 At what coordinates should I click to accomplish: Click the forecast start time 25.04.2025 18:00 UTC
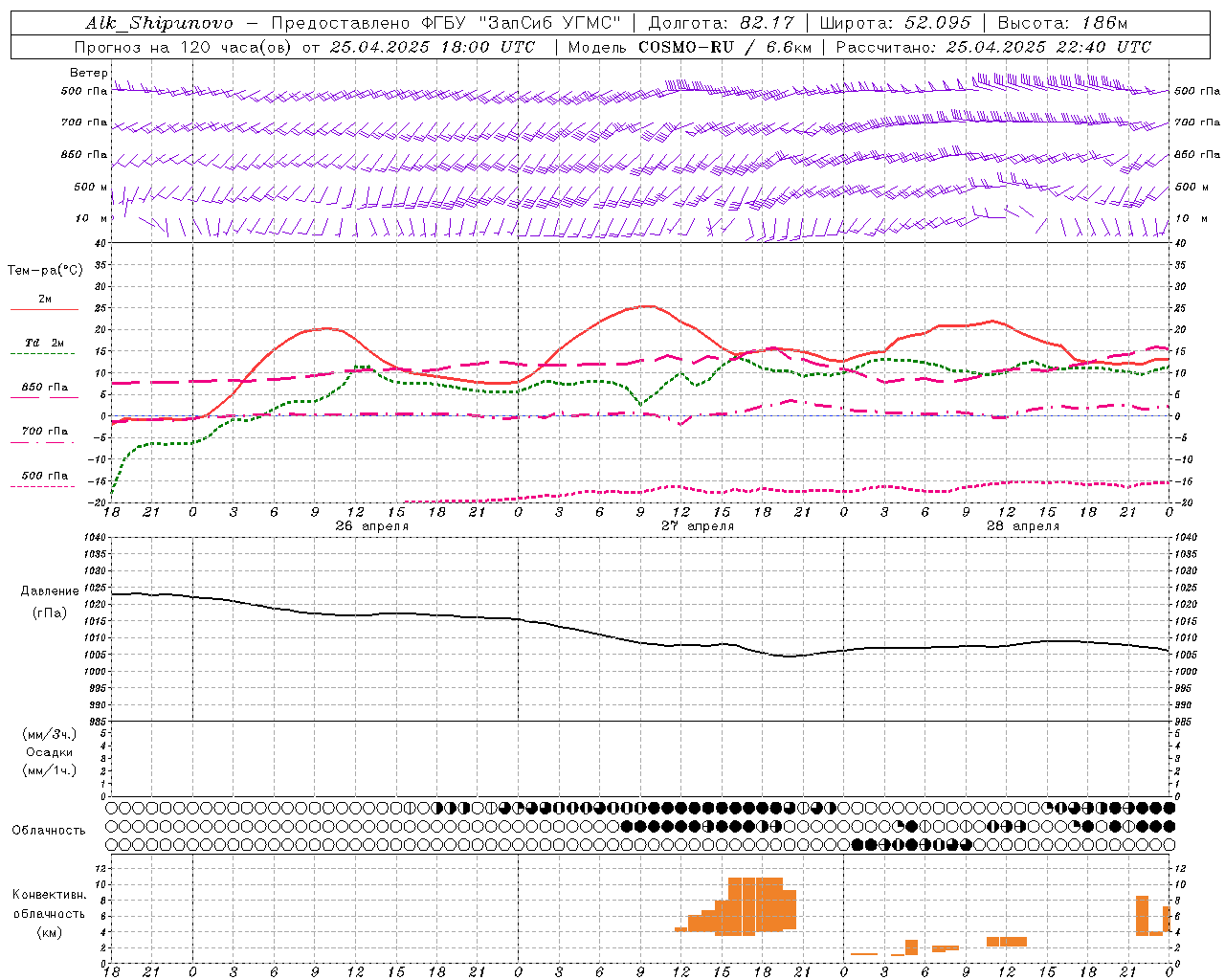pyautogui.click(x=433, y=47)
